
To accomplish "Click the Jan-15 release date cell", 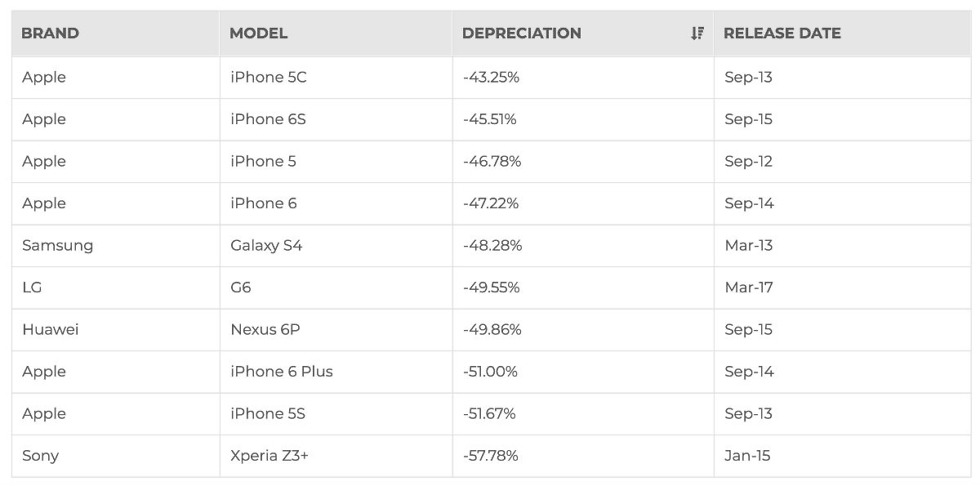I will coord(747,455).
